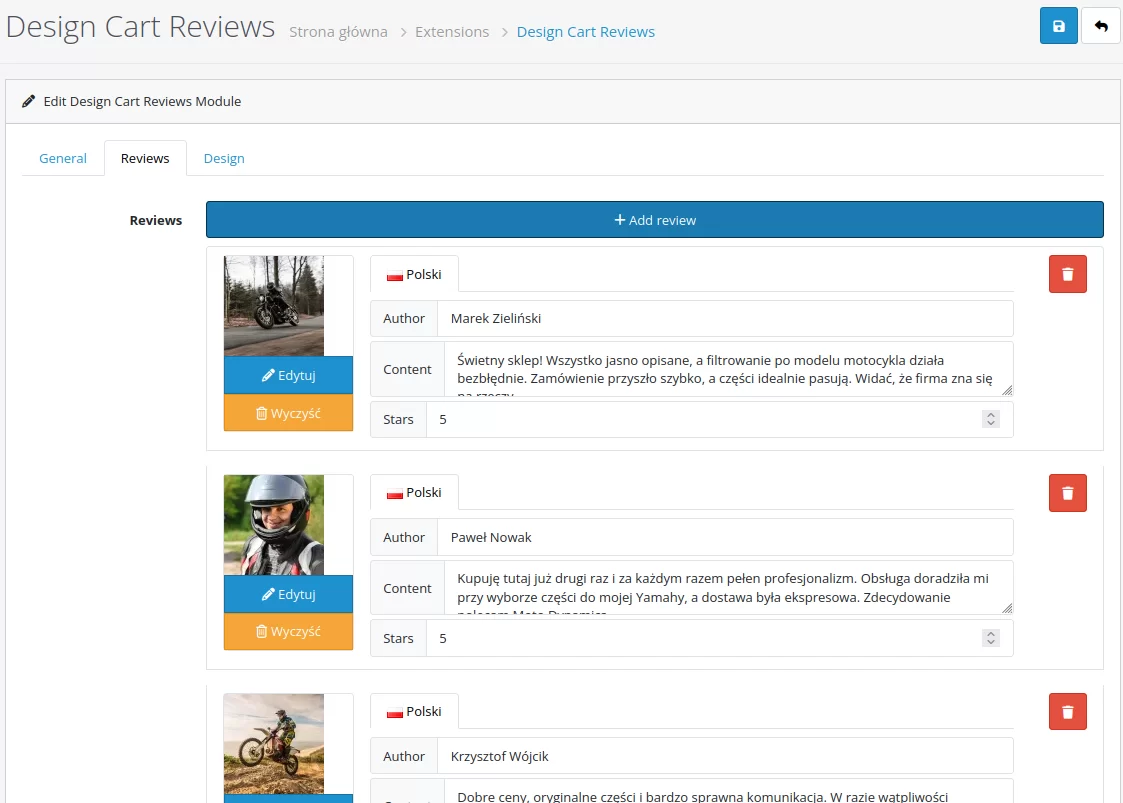Go back using the return arrow icon

tap(1100, 26)
